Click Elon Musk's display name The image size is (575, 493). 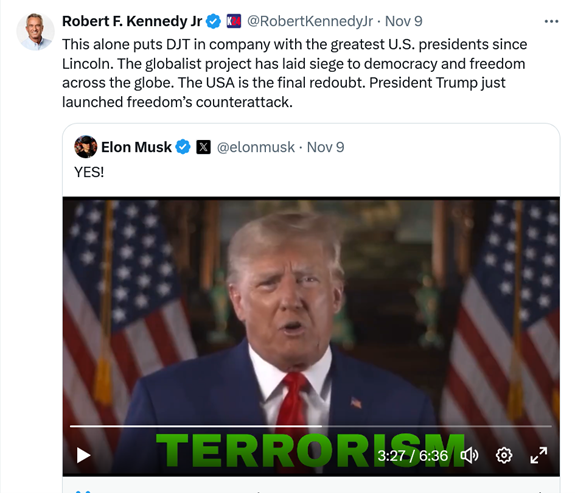pyautogui.click(x=136, y=147)
